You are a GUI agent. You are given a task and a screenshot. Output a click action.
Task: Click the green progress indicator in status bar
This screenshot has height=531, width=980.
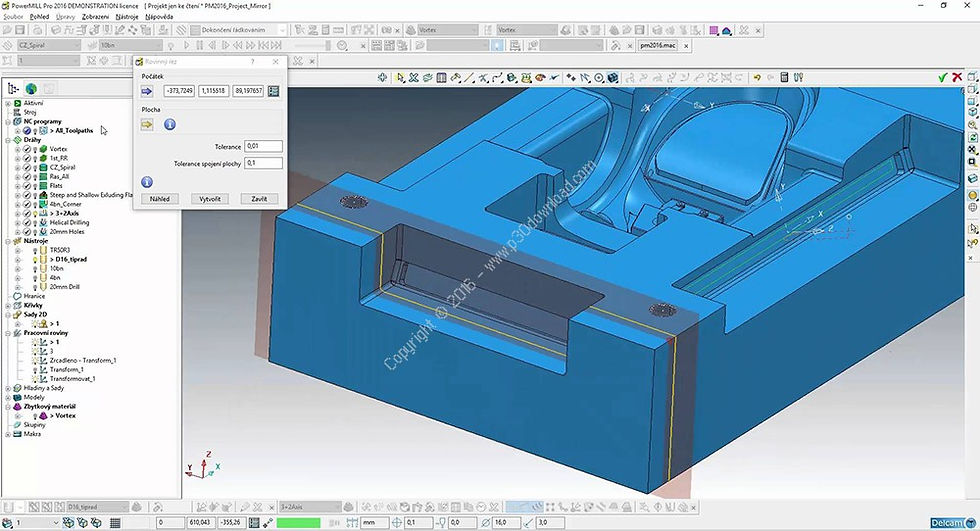pyautogui.click(x=298, y=522)
